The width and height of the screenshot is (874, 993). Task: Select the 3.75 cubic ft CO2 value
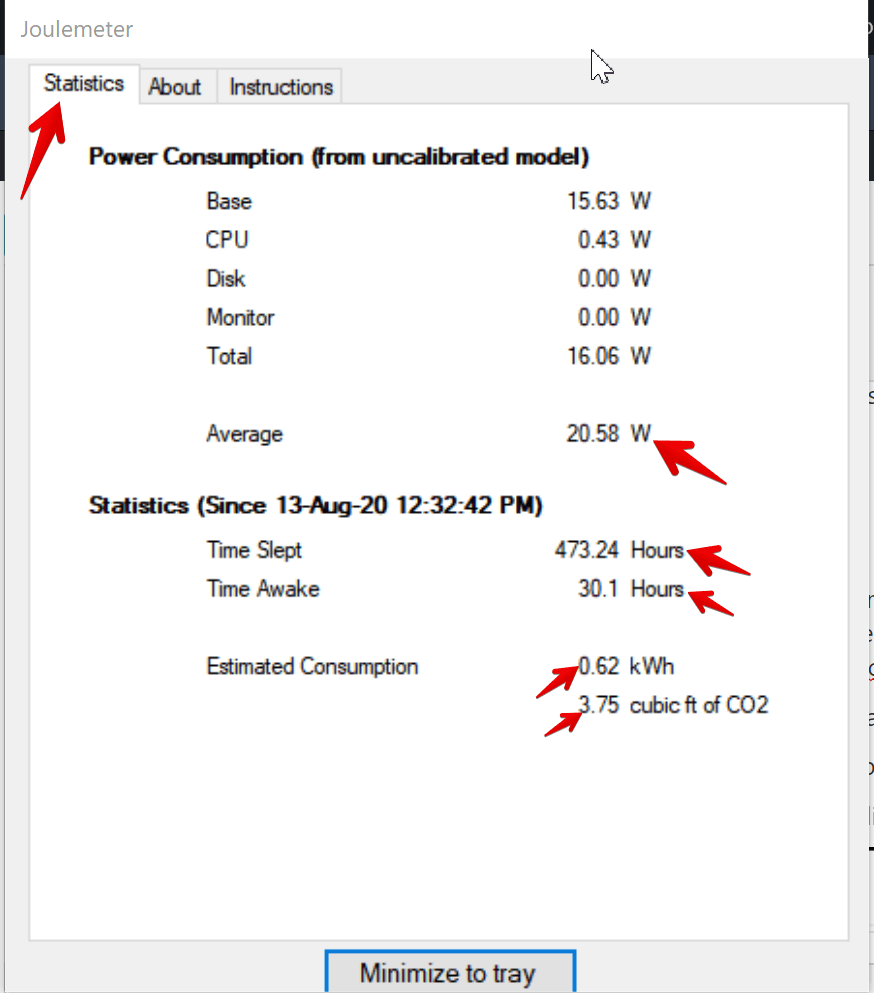[598, 705]
